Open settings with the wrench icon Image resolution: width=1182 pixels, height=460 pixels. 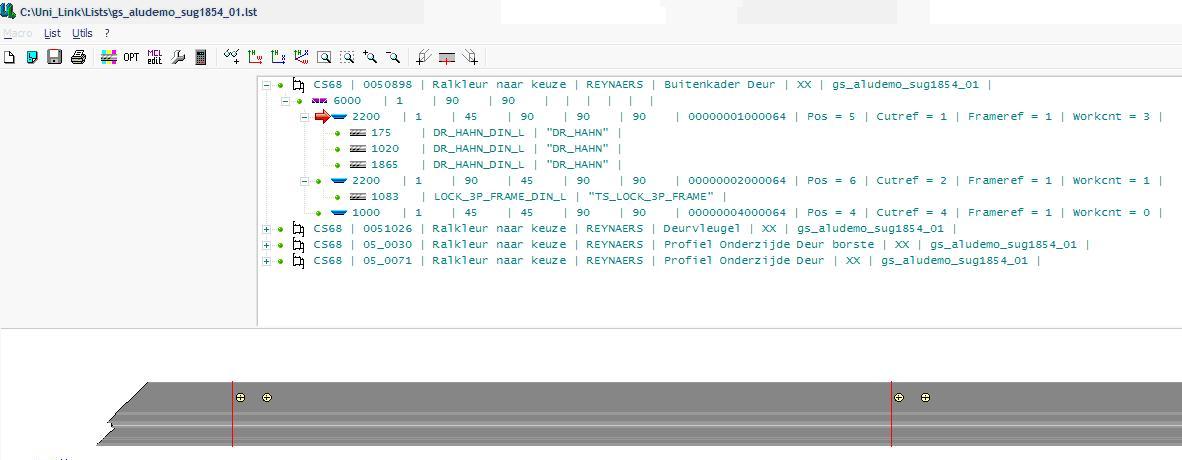(178, 57)
